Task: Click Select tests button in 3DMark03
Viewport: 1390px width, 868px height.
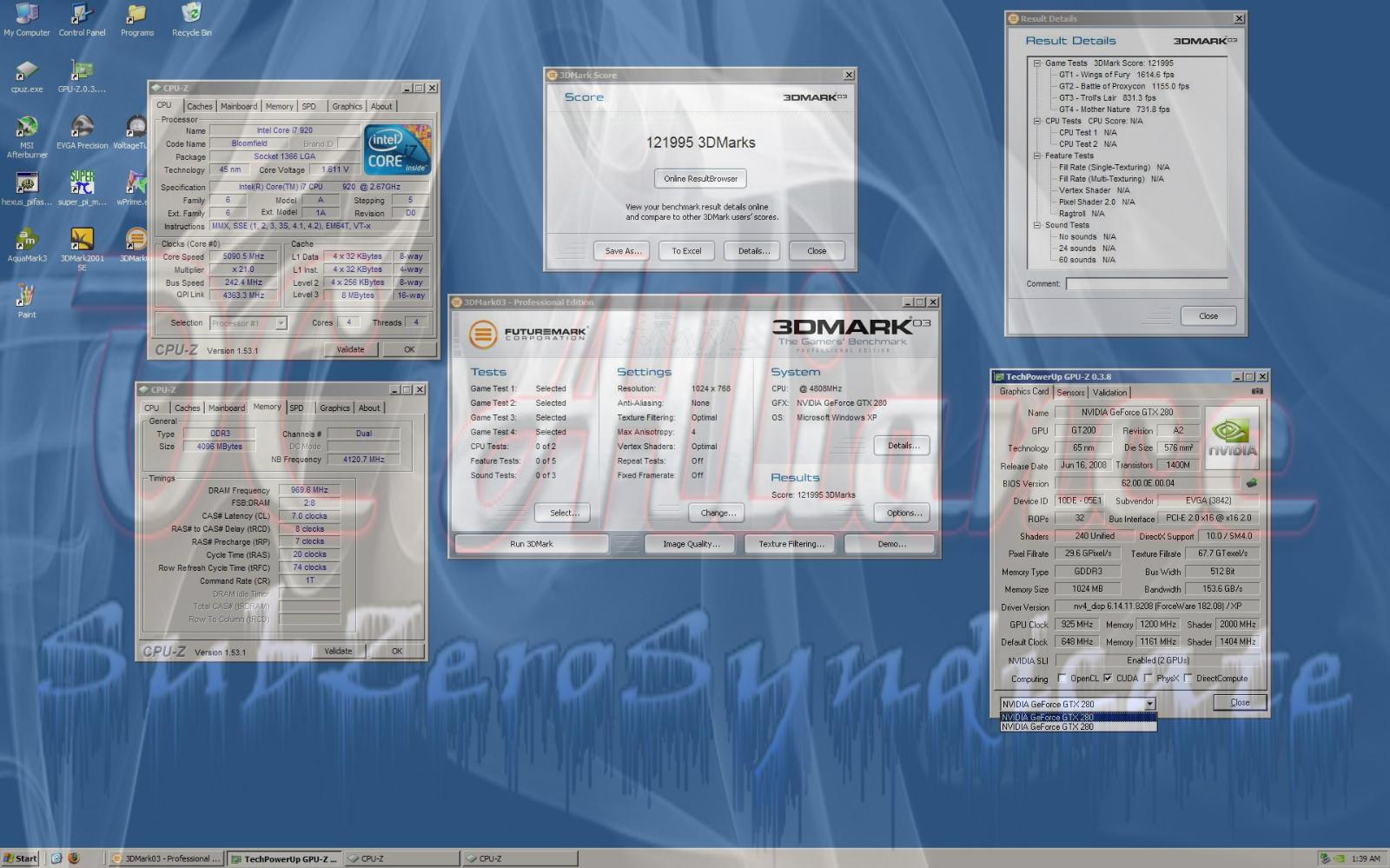Action: [x=564, y=513]
